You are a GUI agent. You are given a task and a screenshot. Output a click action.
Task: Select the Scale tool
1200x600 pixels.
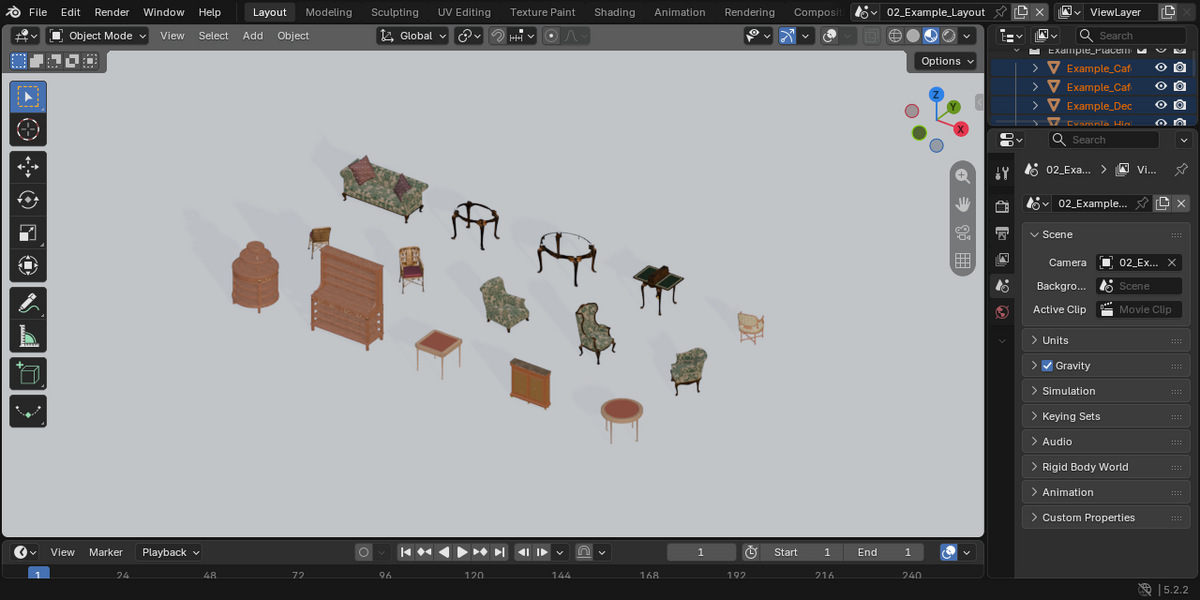point(28,233)
